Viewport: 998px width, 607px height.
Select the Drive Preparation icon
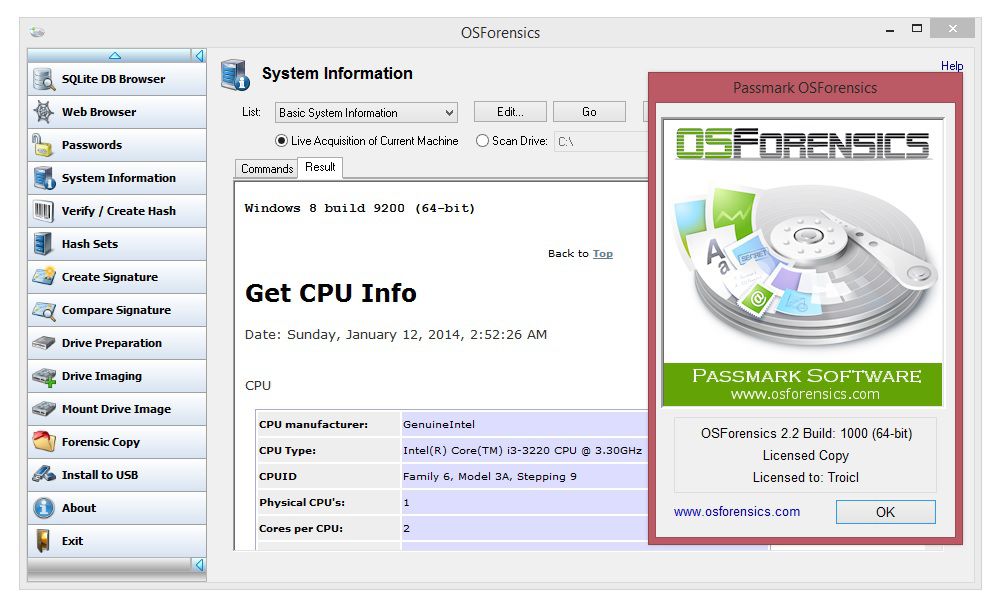44,343
